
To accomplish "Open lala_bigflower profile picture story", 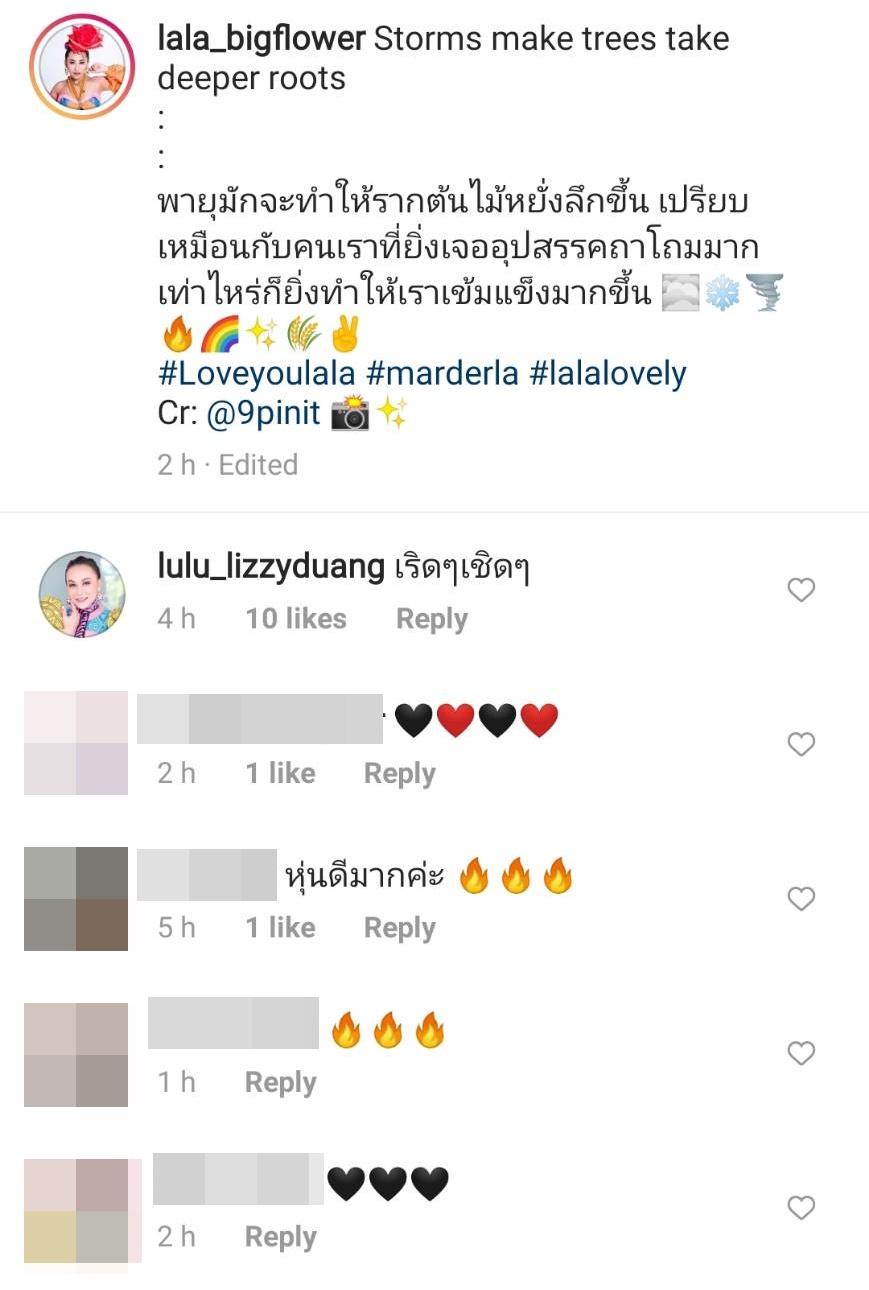I will tap(82, 67).
